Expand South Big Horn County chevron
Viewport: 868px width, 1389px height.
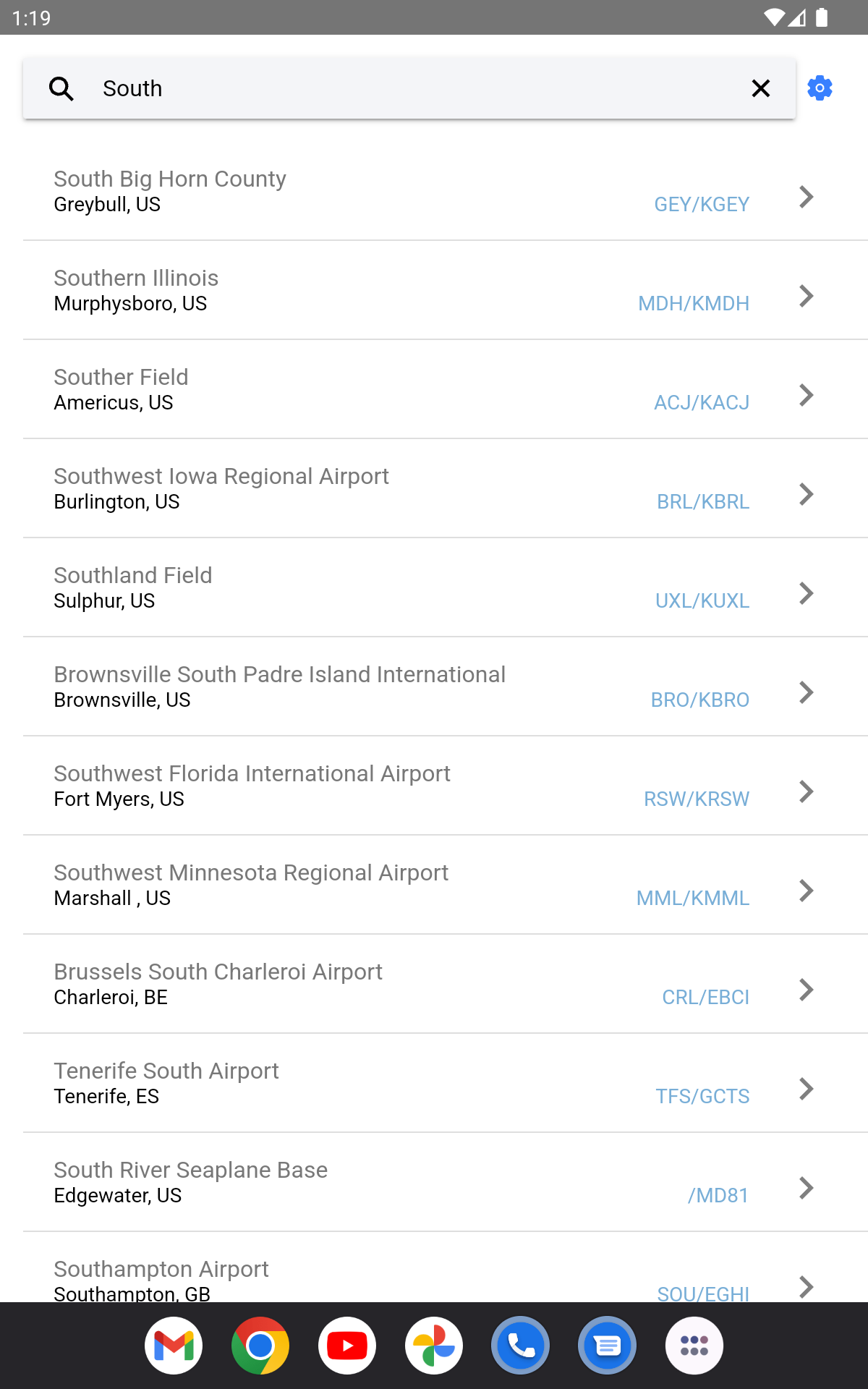(806, 197)
